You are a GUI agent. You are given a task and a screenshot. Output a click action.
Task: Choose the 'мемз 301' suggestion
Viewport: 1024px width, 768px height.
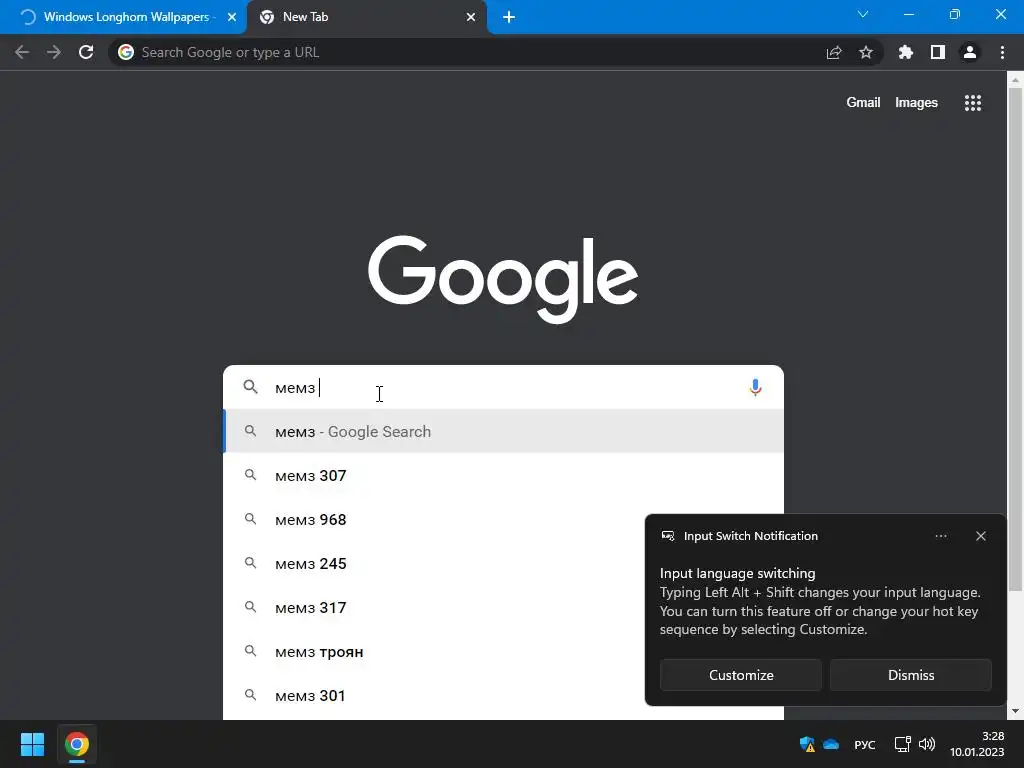(x=434, y=696)
